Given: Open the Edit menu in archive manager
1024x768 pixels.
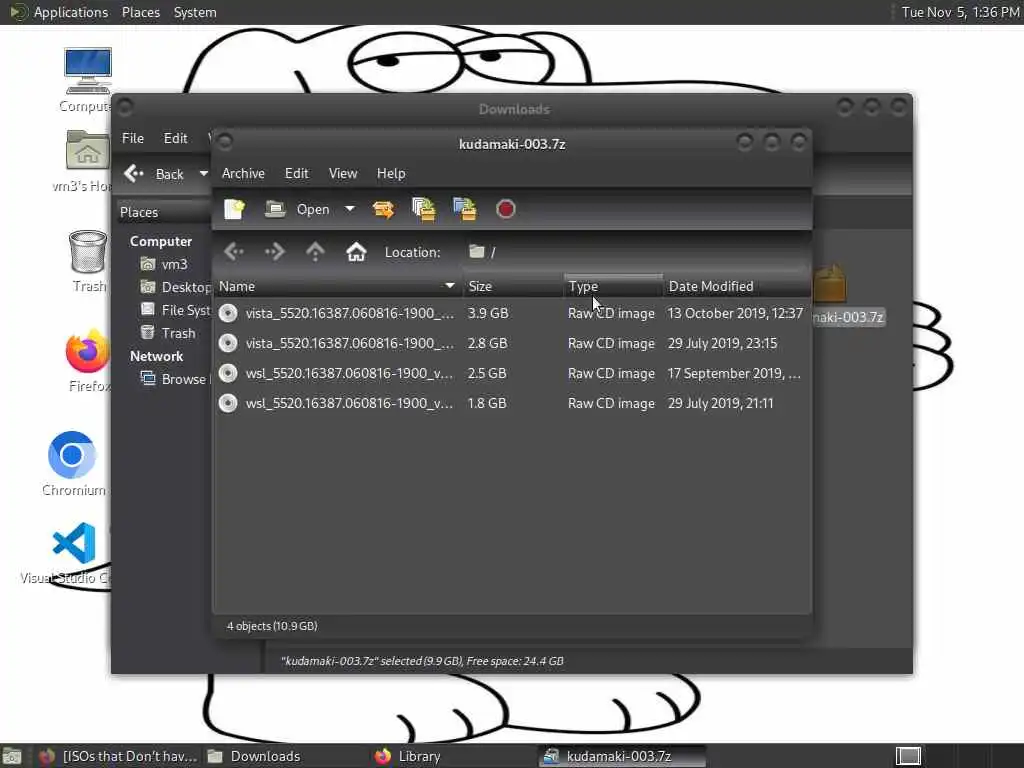Looking at the screenshot, I should [296, 173].
